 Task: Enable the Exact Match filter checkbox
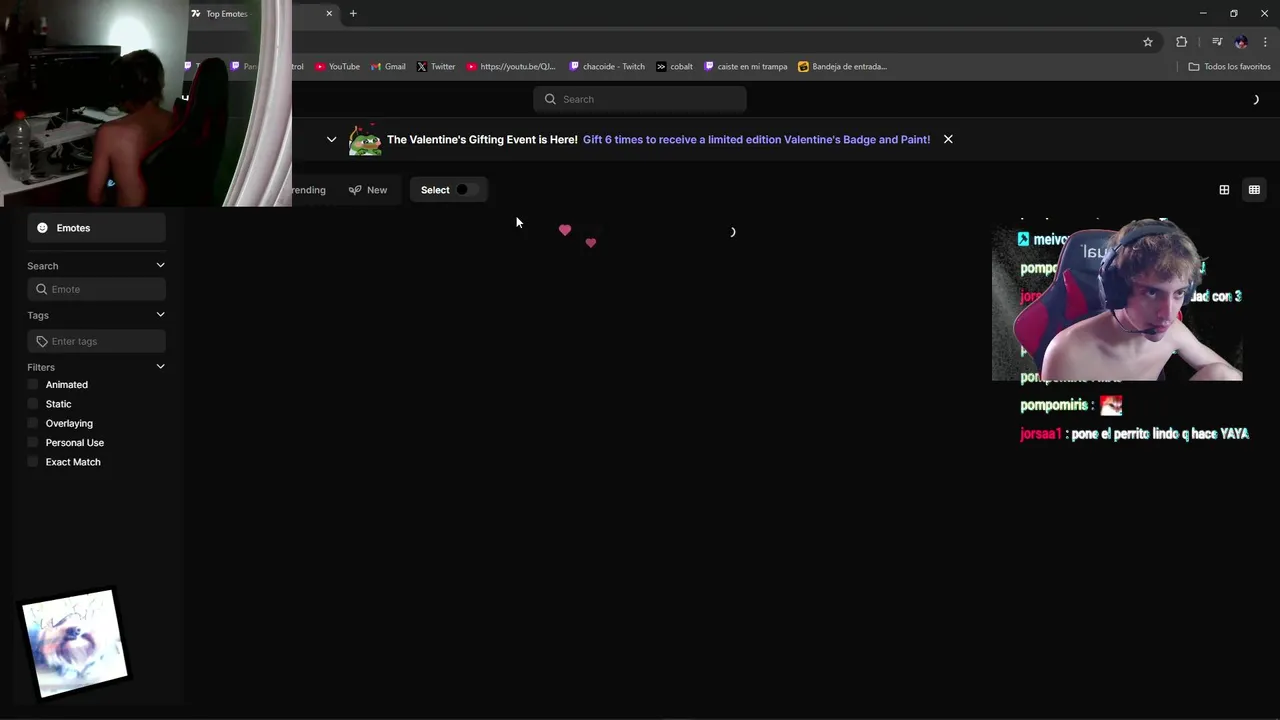(x=33, y=462)
